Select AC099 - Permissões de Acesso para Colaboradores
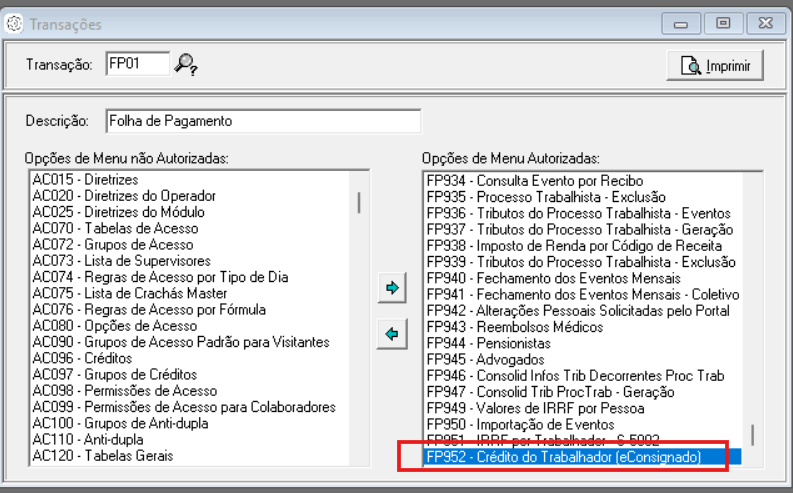 pos(184,407)
